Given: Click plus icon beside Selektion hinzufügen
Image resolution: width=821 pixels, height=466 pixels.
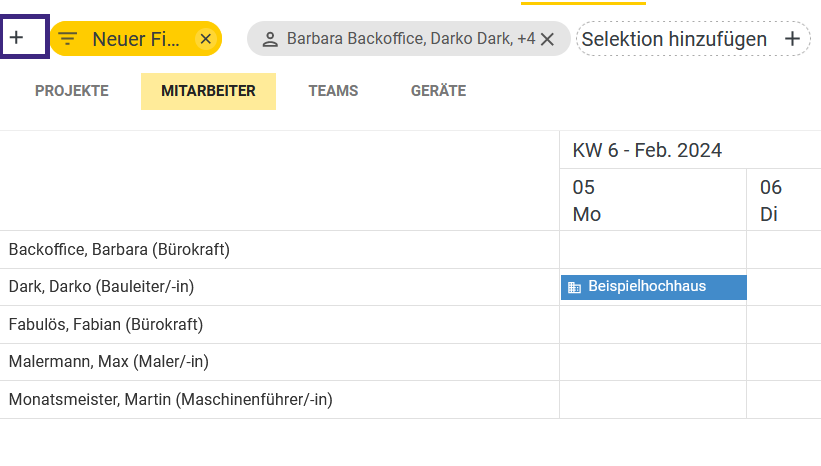Looking at the screenshot, I should coord(792,39).
